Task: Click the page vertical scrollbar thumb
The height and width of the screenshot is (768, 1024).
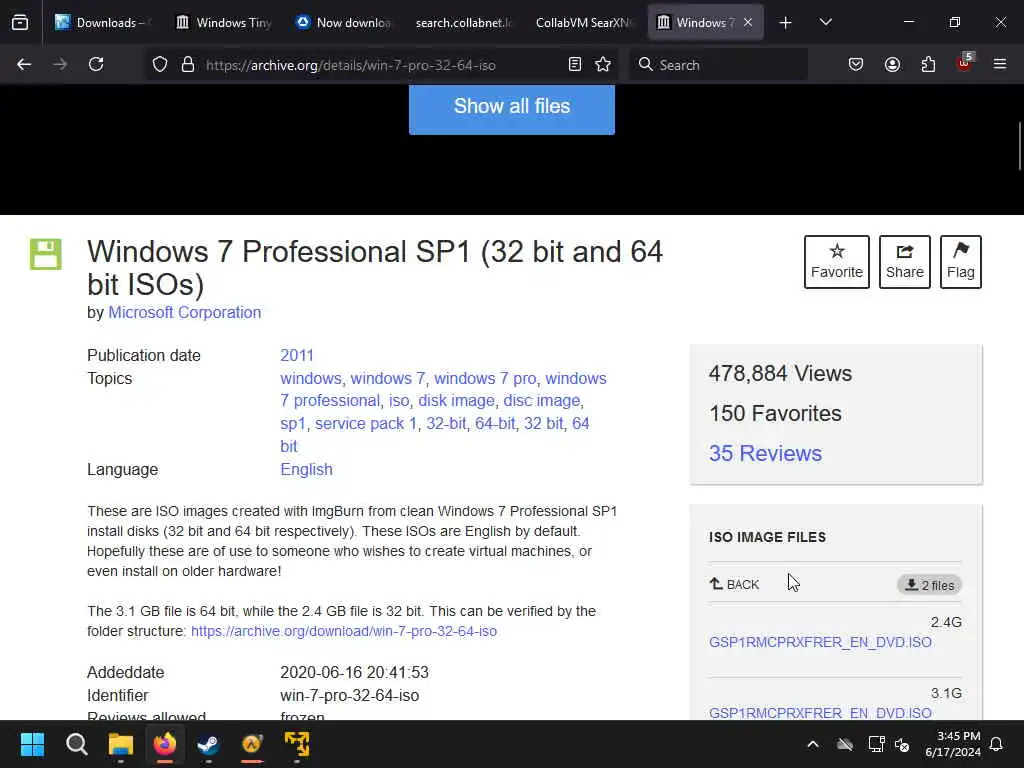Action: click(1020, 146)
